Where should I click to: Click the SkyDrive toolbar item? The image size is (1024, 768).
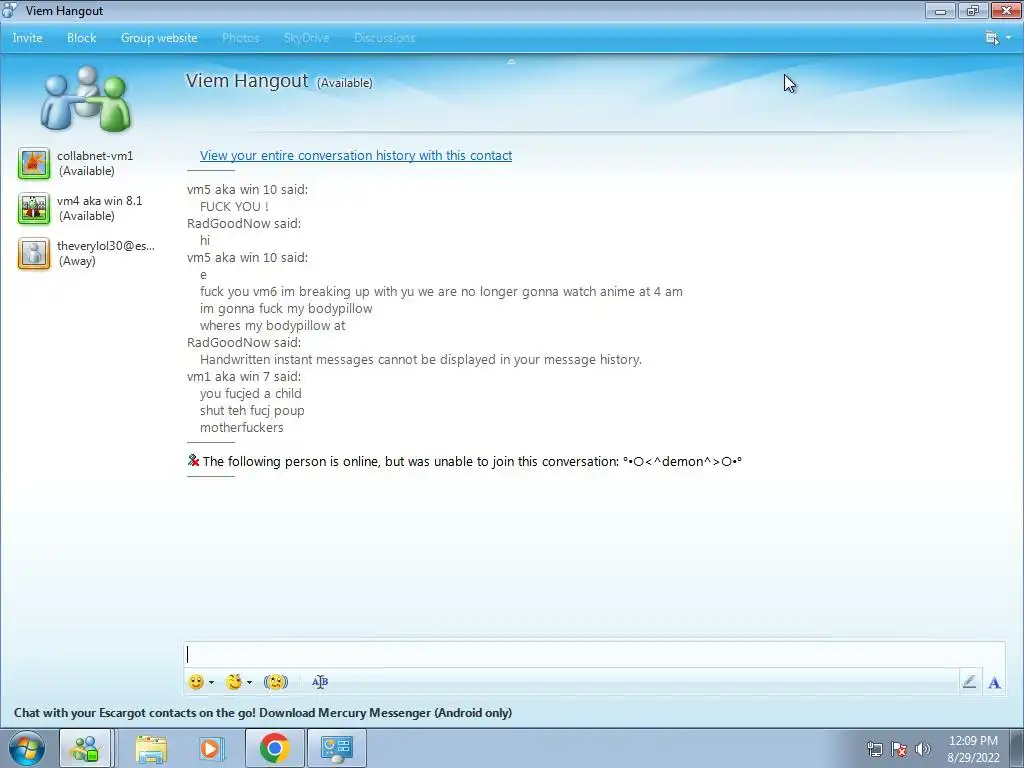coord(306,38)
